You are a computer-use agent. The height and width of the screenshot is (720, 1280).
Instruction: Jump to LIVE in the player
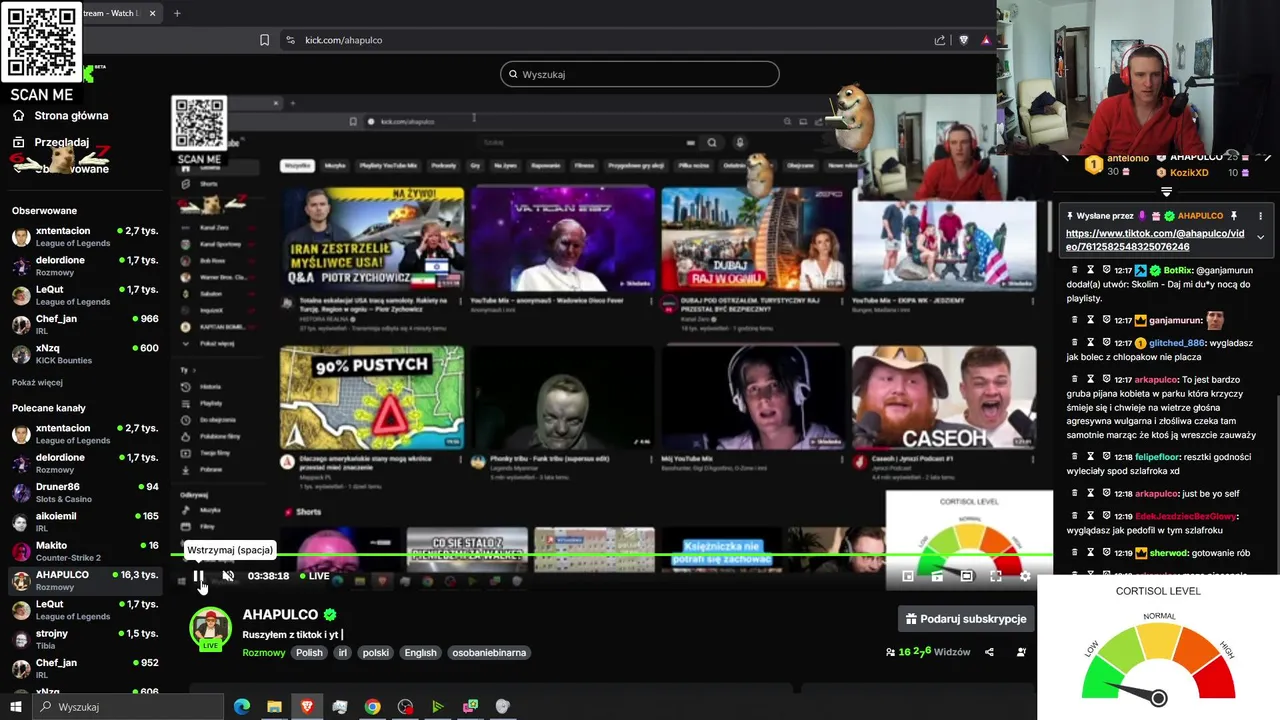click(315, 576)
